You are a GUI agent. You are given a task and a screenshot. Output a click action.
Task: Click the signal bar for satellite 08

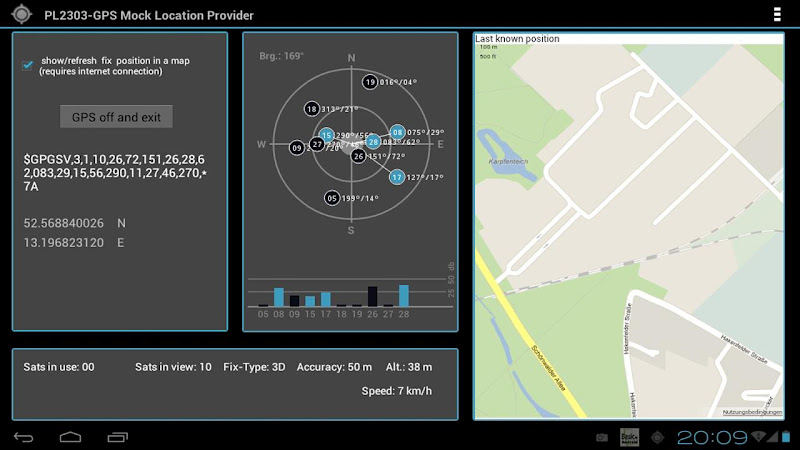pyautogui.click(x=279, y=297)
